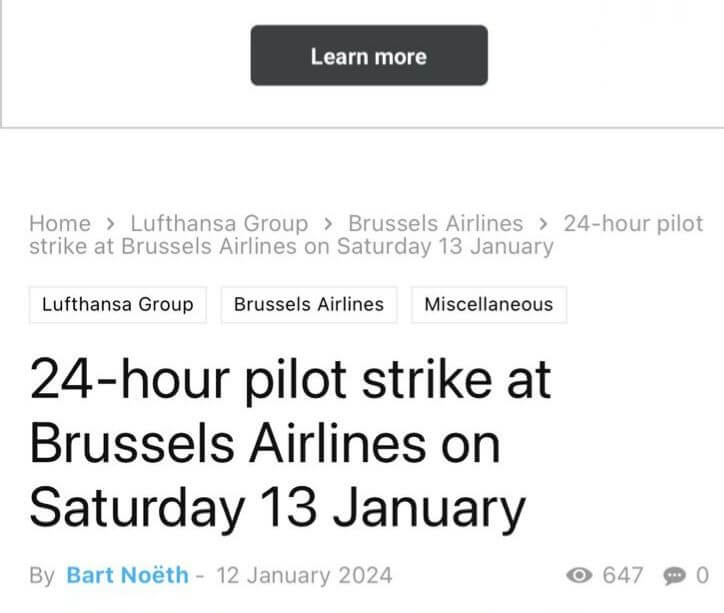This screenshot has height=613, width=724.
Task: Click the 'By' author prefix label
Action: pos(42,576)
